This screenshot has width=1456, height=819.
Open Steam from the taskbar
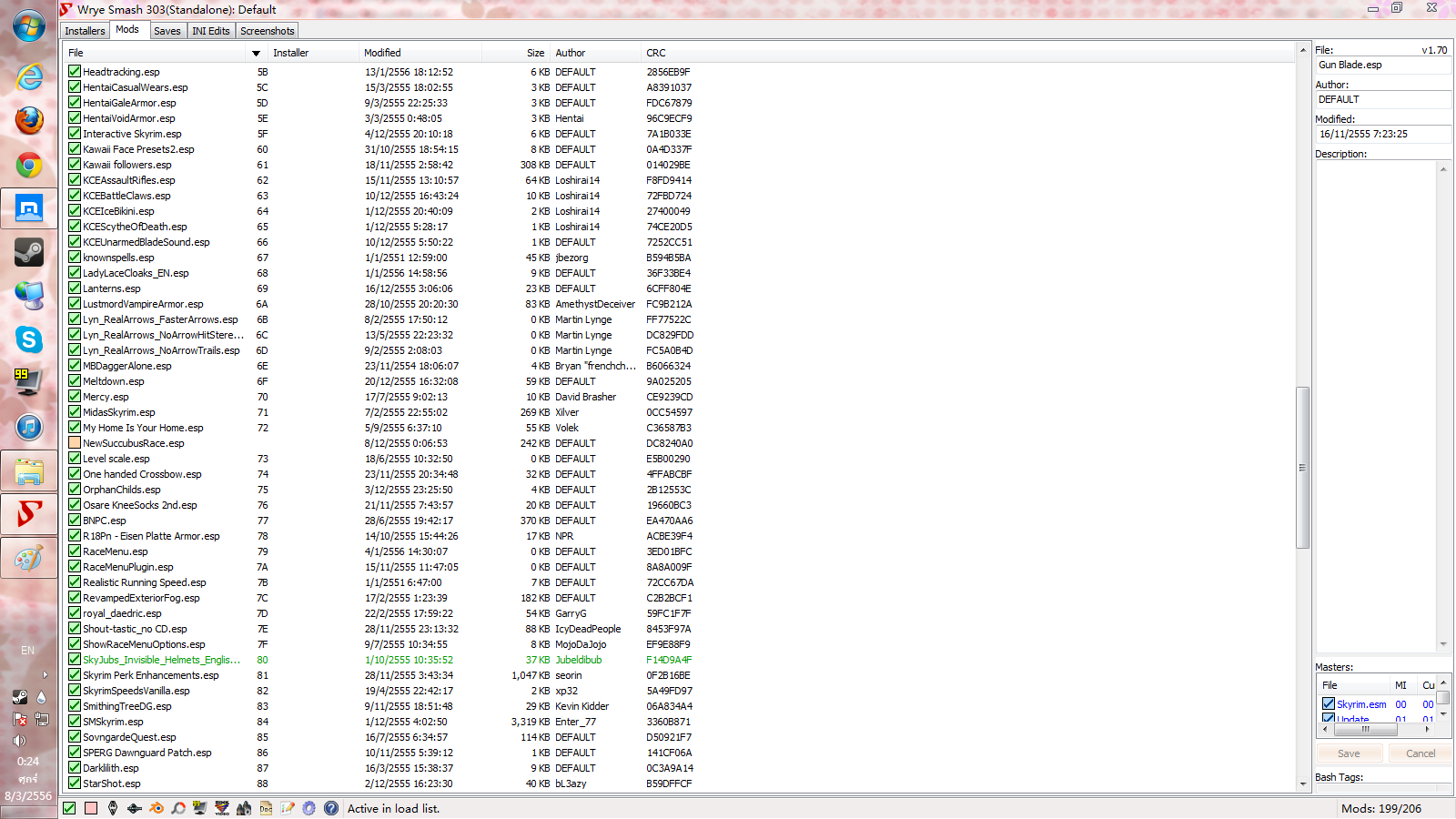coord(29,252)
